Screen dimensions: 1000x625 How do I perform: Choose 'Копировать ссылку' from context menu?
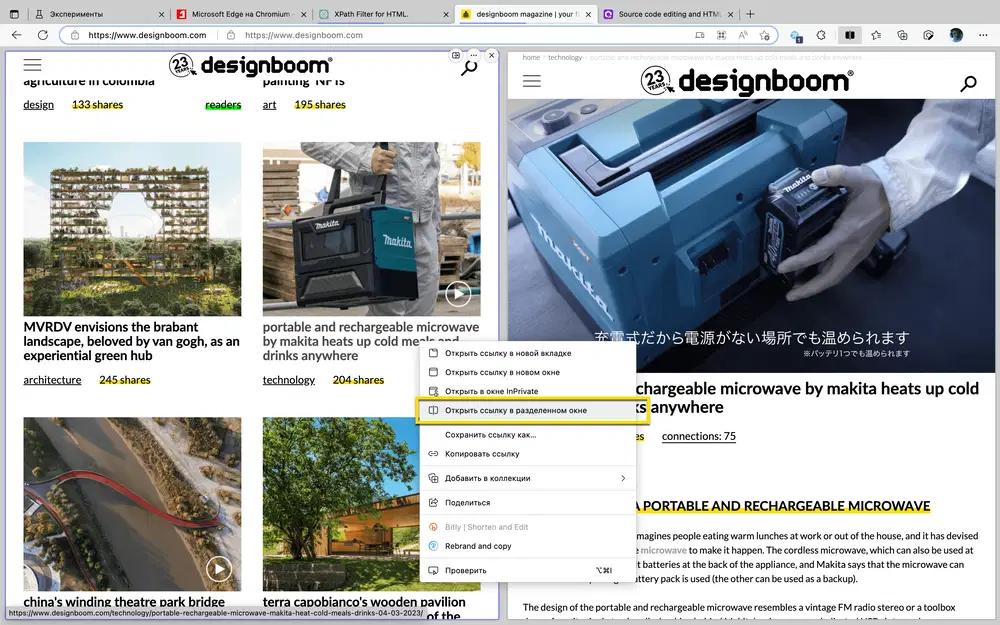tap(482, 454)
